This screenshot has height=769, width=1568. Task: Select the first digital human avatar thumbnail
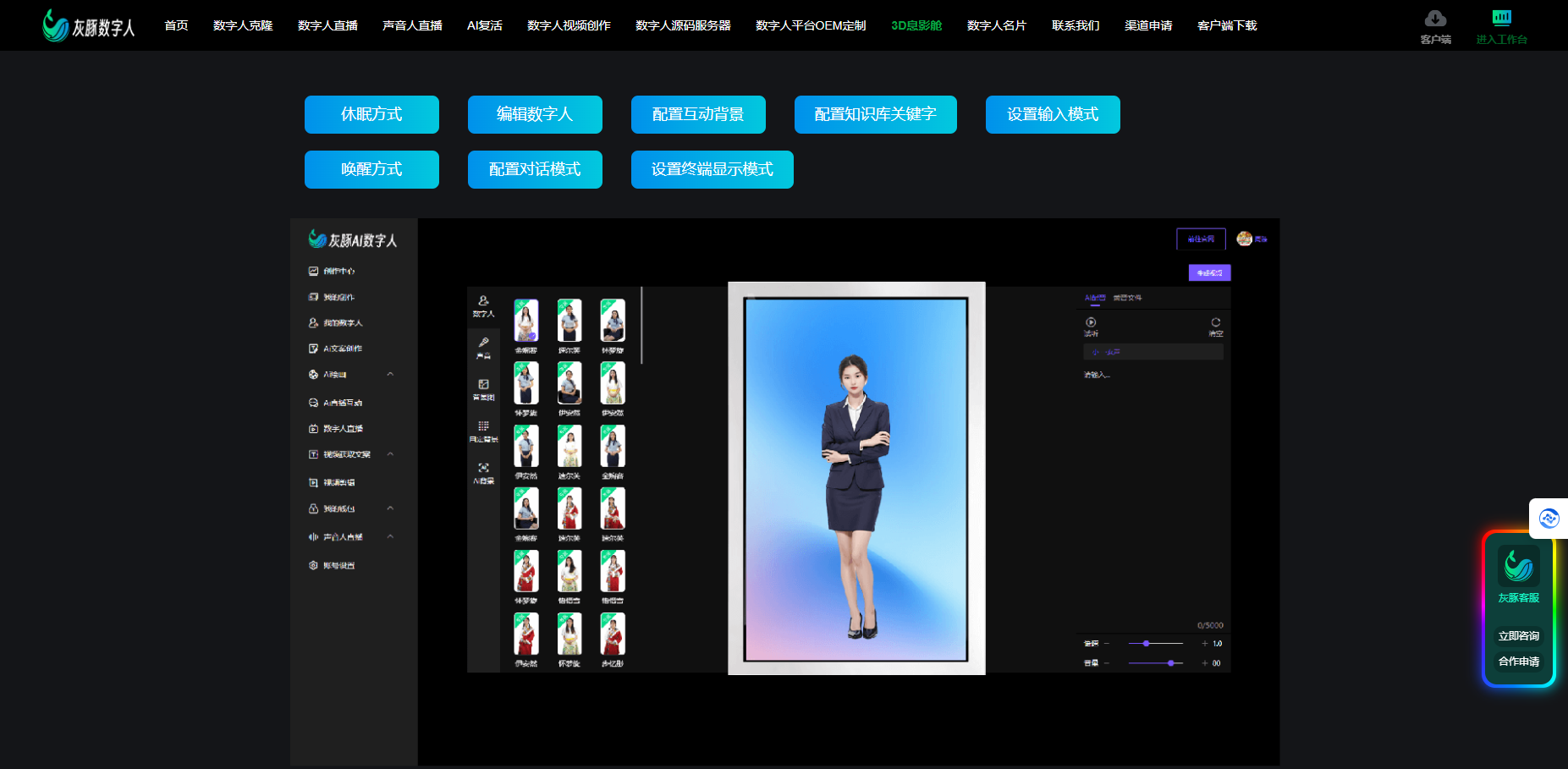click(x=526, y=321)
